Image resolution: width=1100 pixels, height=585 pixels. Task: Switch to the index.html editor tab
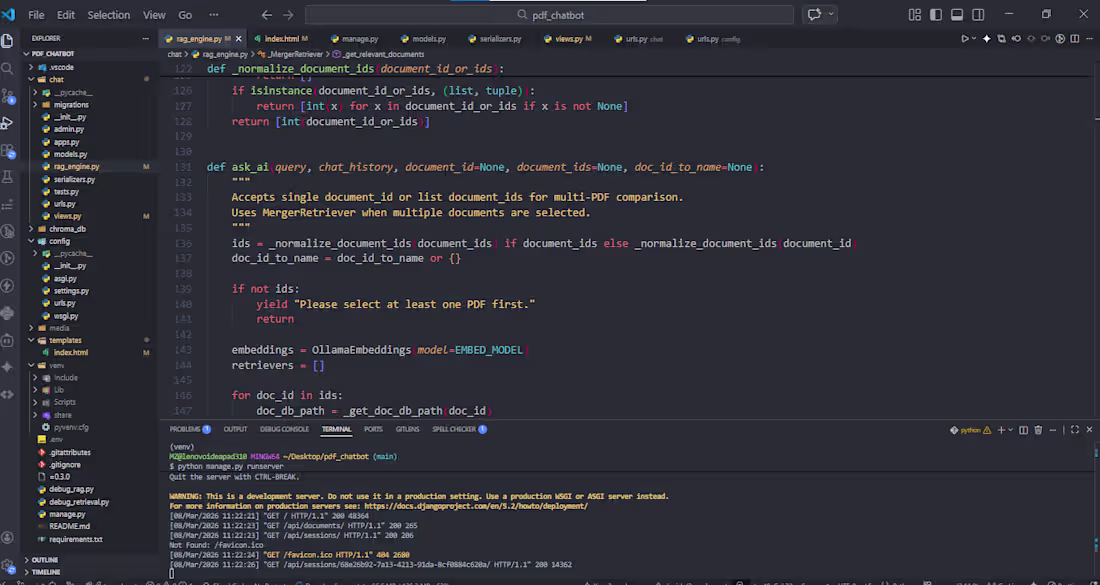pos(281,39)
